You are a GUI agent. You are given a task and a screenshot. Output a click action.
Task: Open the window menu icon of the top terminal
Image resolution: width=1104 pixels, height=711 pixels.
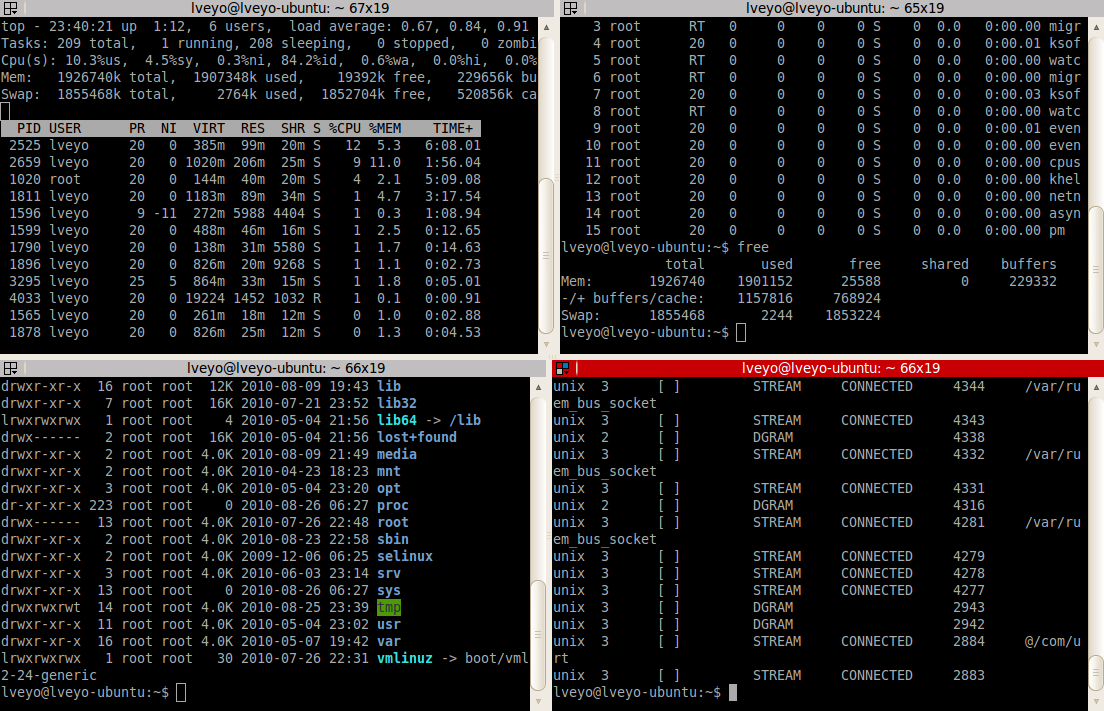coord(10,8)
